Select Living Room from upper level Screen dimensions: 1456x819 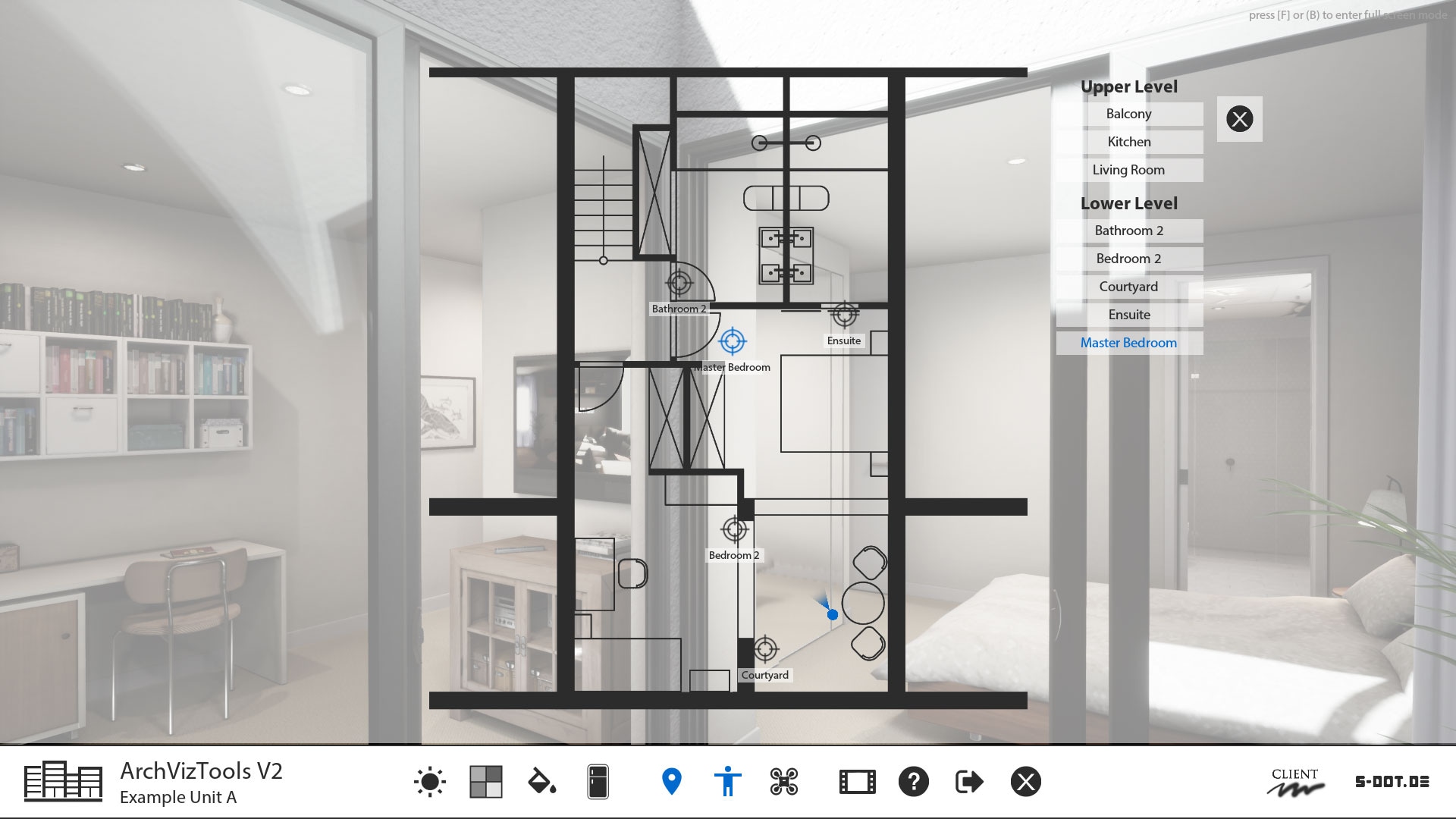1129,169
